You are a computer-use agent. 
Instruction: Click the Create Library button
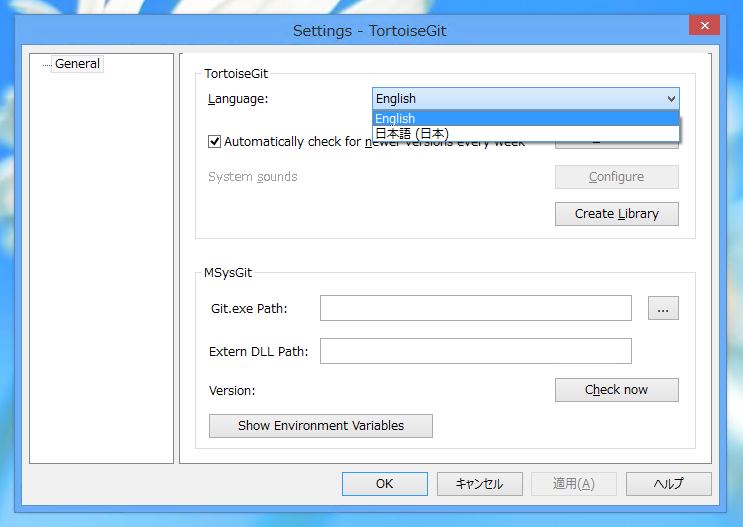tap(616, 214)
